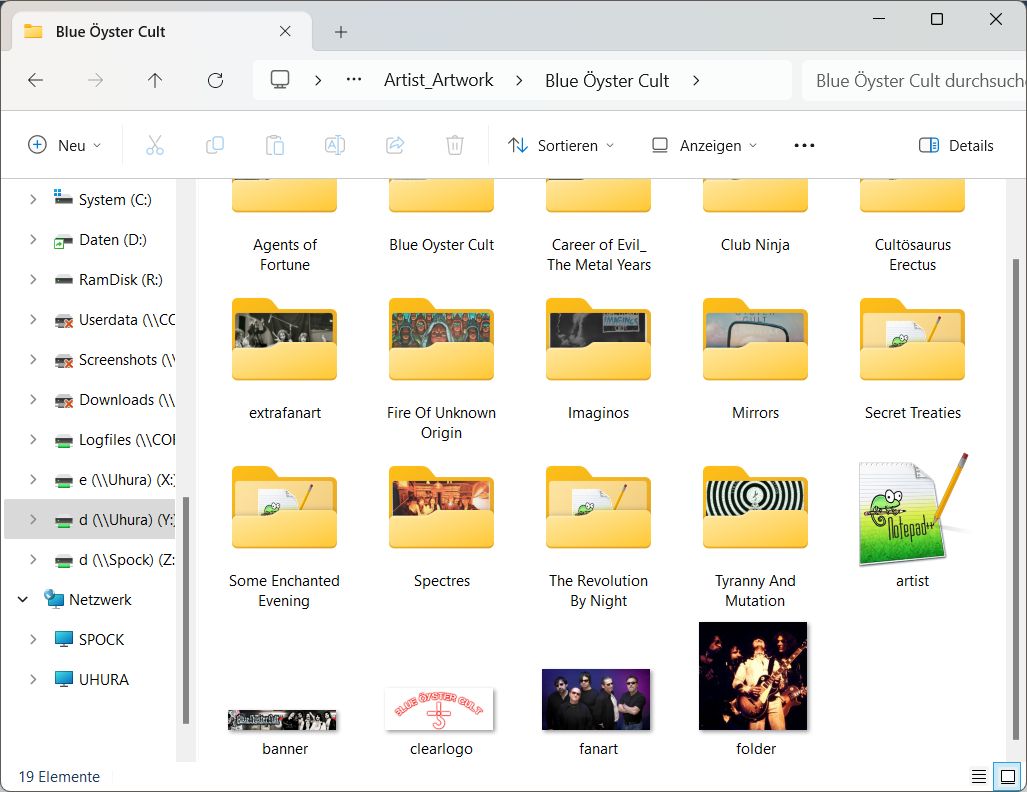The width and height of the screenshot is (1027, 792).
Task: Collapse the Netzwerk tree node
Action: (22, 599)
